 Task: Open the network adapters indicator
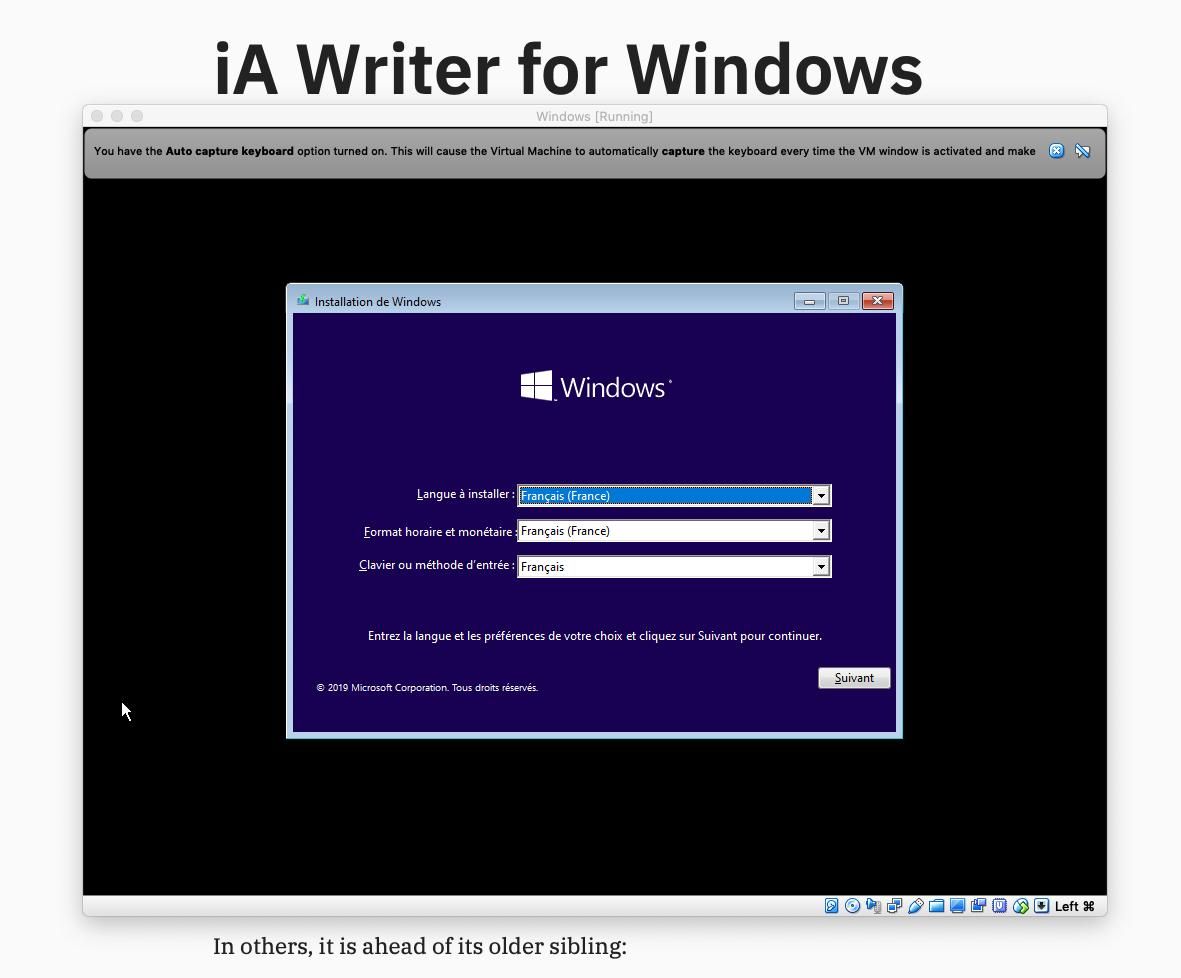coord(894,906)
